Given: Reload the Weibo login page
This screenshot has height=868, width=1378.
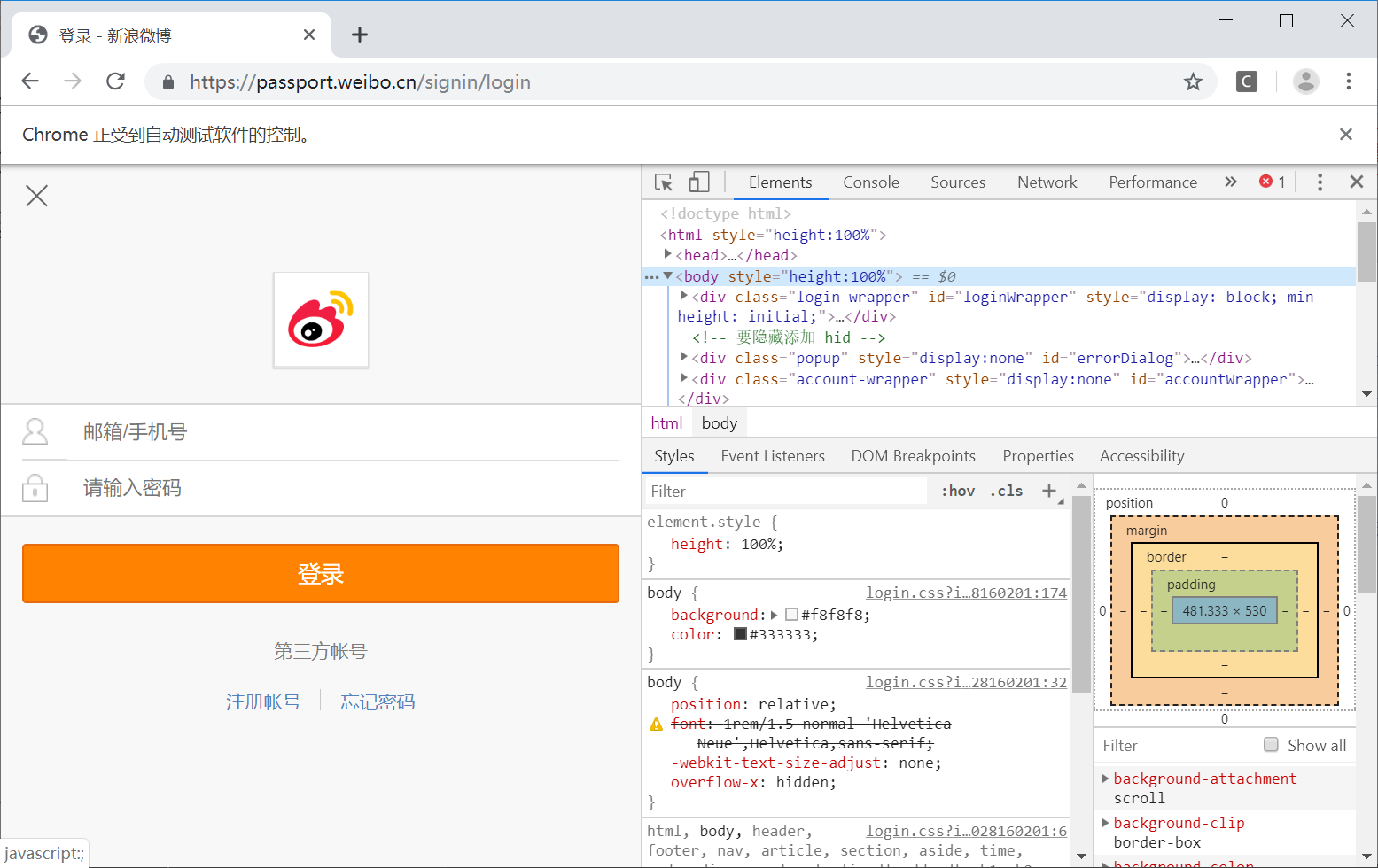Looking at the screenshot, I should coord(115,81).
